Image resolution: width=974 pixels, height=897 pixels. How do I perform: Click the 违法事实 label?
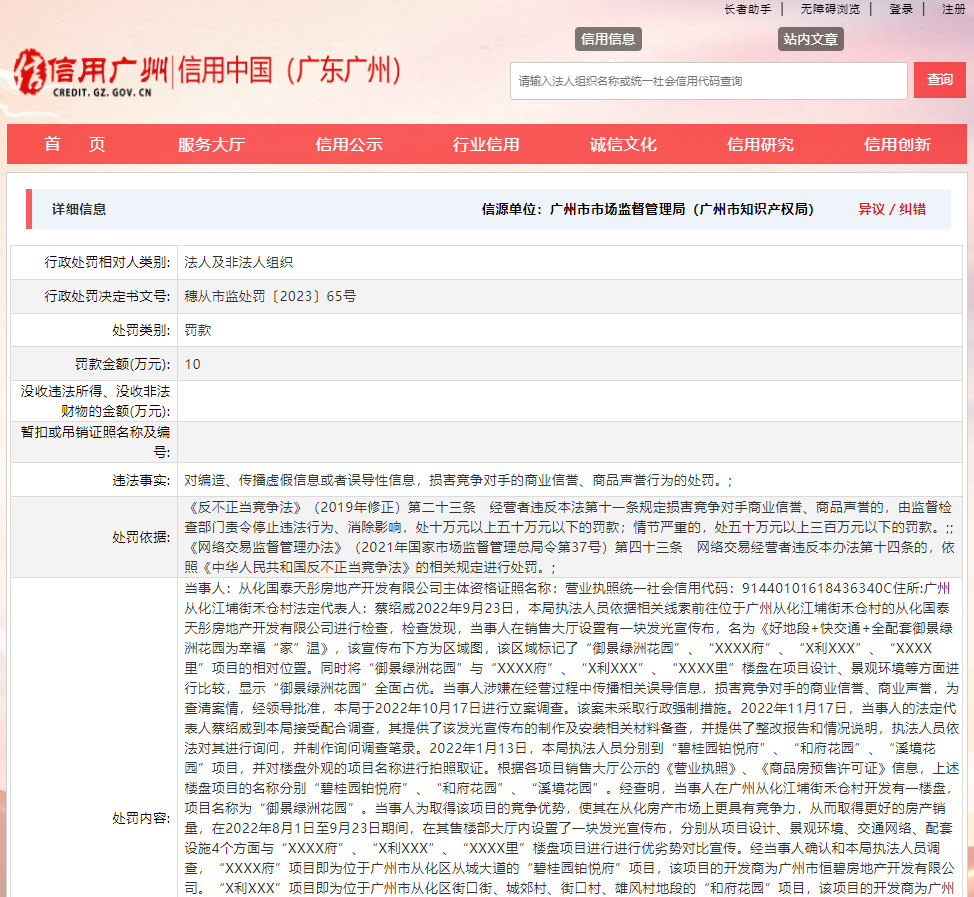pyautogui.click(x=141, y=480)
